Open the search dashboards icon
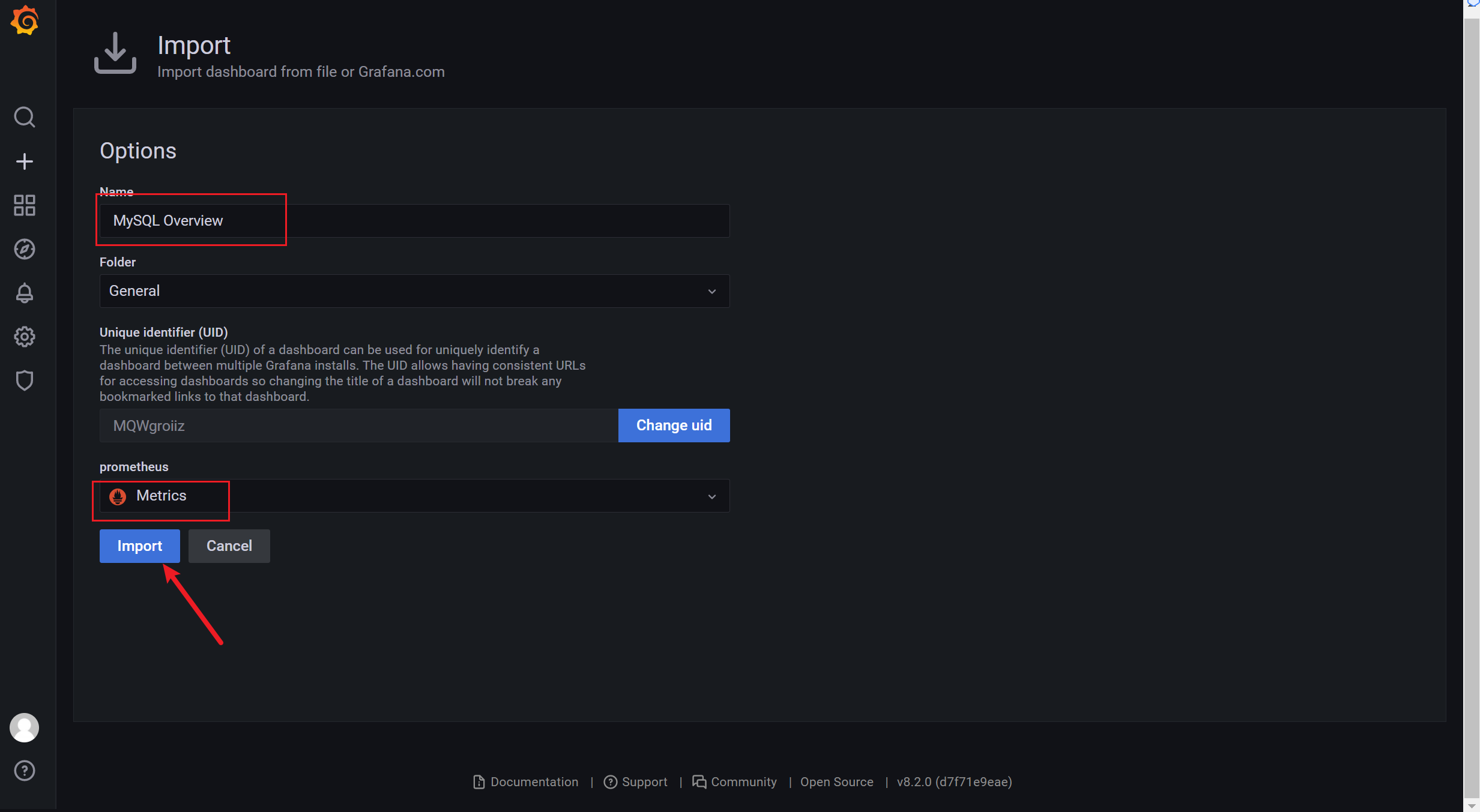Screen dimensions: 1480x812 [x=25, y=117]
